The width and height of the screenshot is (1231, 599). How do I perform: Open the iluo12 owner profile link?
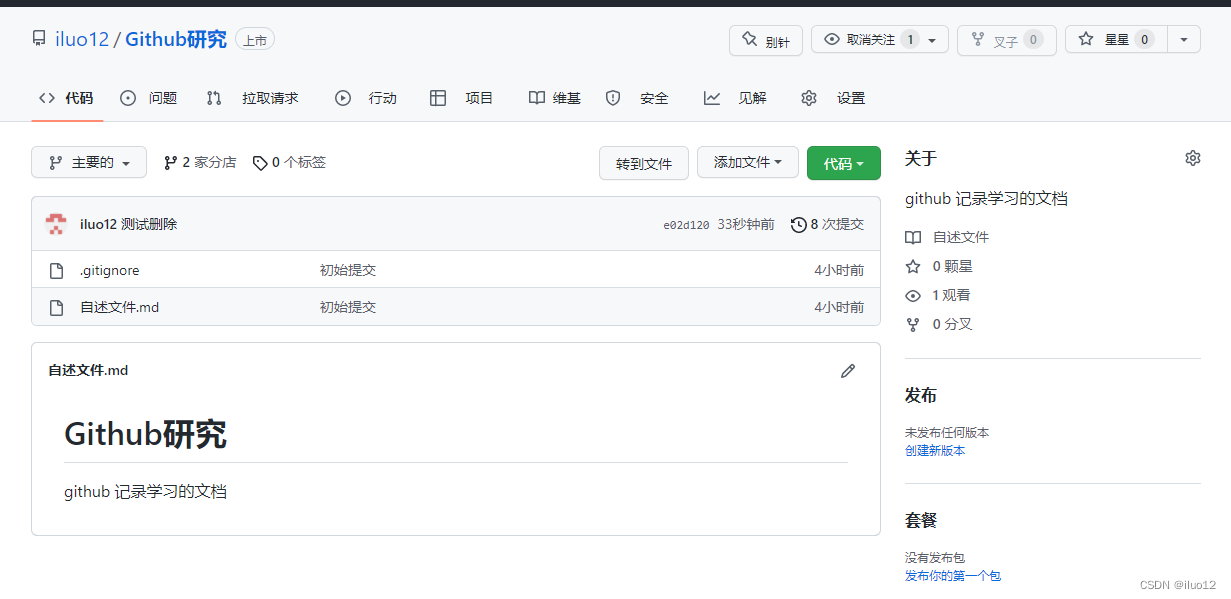pyautogui.click(x=82, y=40)
